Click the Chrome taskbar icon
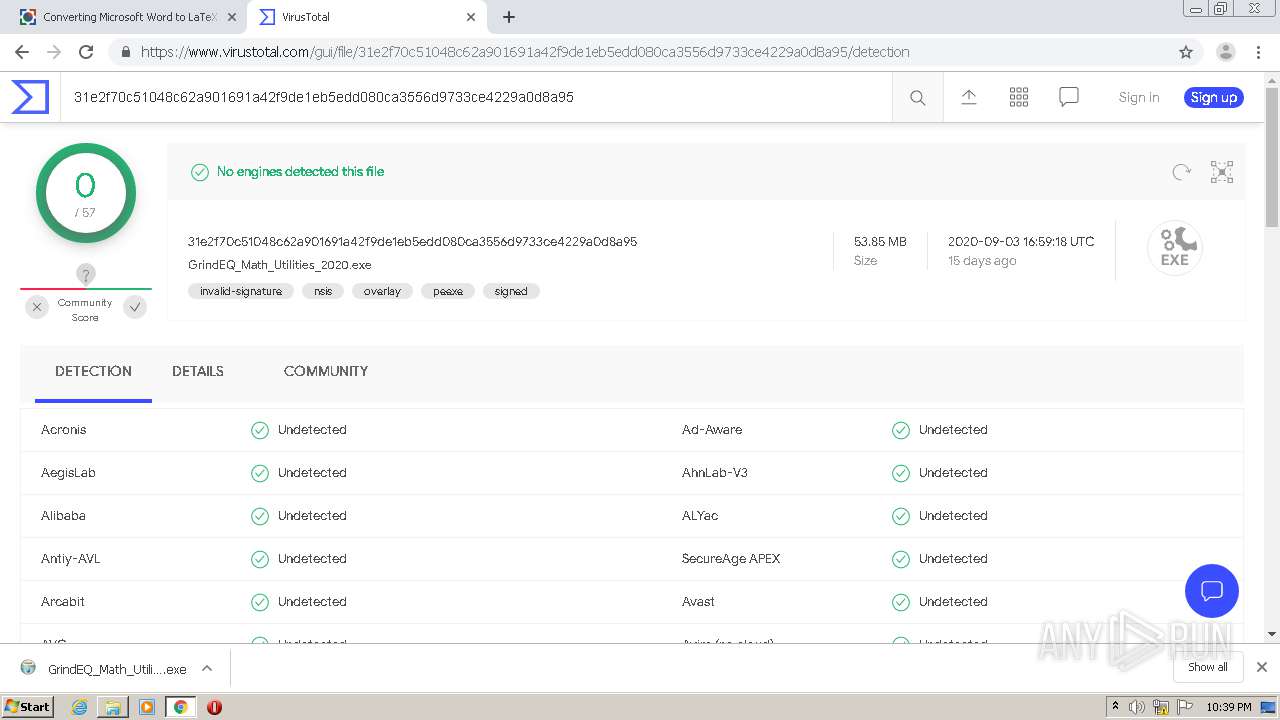This screenshot has width=1280, height=720. 180,707
